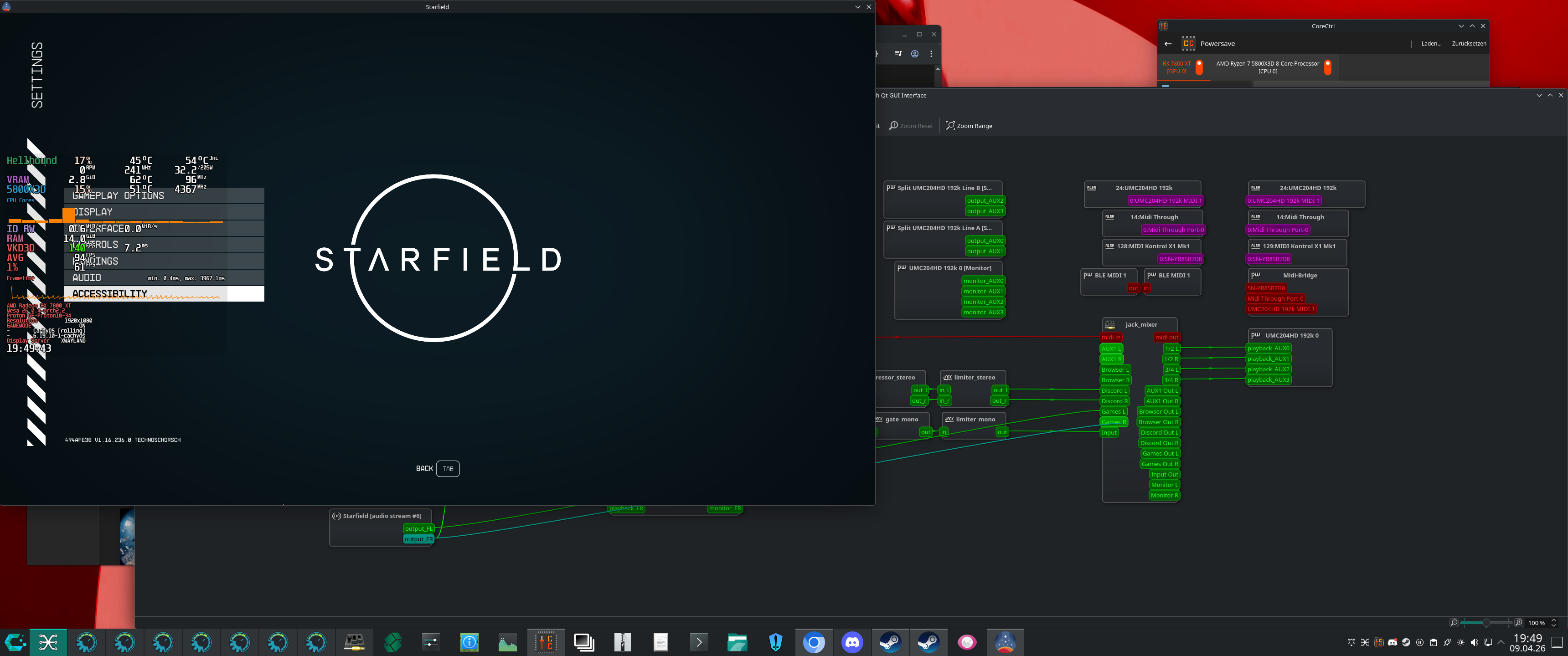1568x656 pixels.
Task: Toggle the RX 7800 XT GPU switch
Action: 1199,67
